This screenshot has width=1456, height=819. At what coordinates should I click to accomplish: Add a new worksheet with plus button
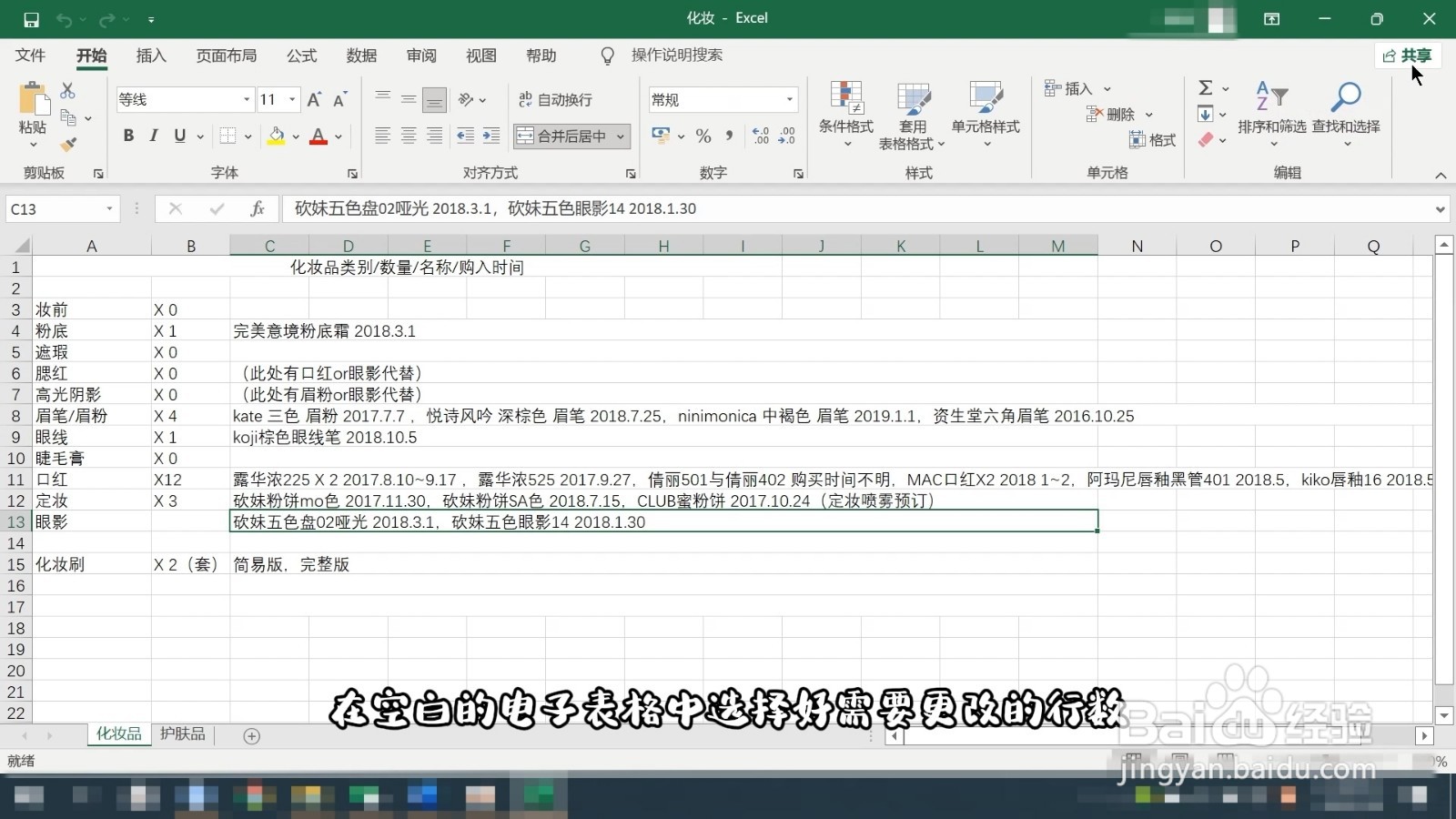(253, 735)
